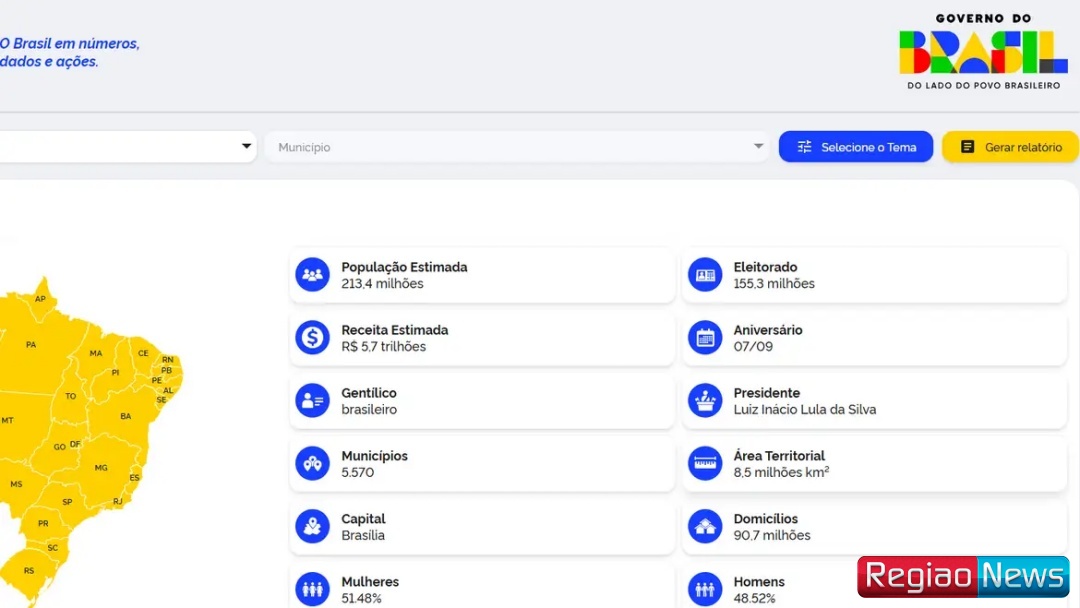
Task: Click the Regiao News watermark logo
Action: click(x=963, y=577)
